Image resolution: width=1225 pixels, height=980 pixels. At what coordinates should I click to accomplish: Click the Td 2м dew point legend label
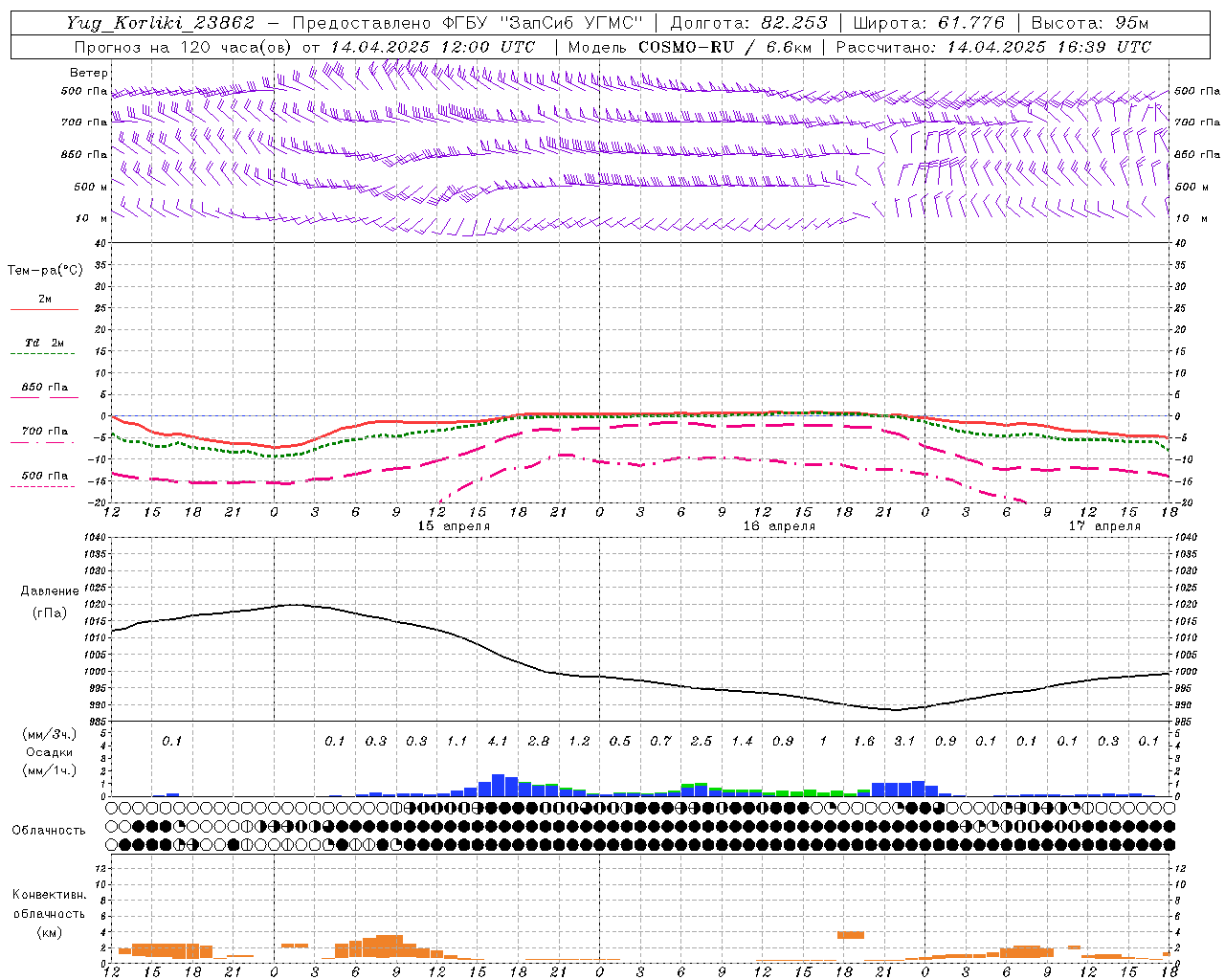[x=44, y=343]
